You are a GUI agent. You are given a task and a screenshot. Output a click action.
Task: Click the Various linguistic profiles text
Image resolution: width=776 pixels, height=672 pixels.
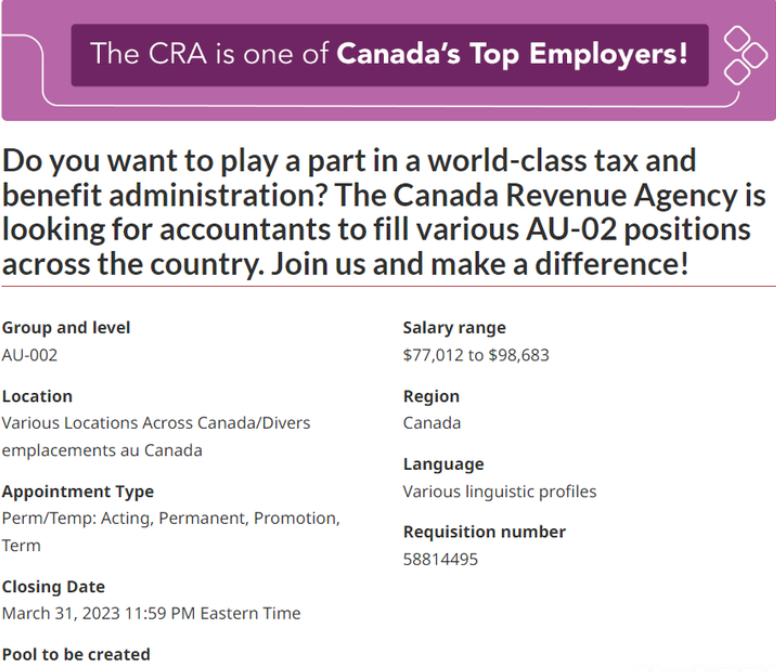click(499, 491)
